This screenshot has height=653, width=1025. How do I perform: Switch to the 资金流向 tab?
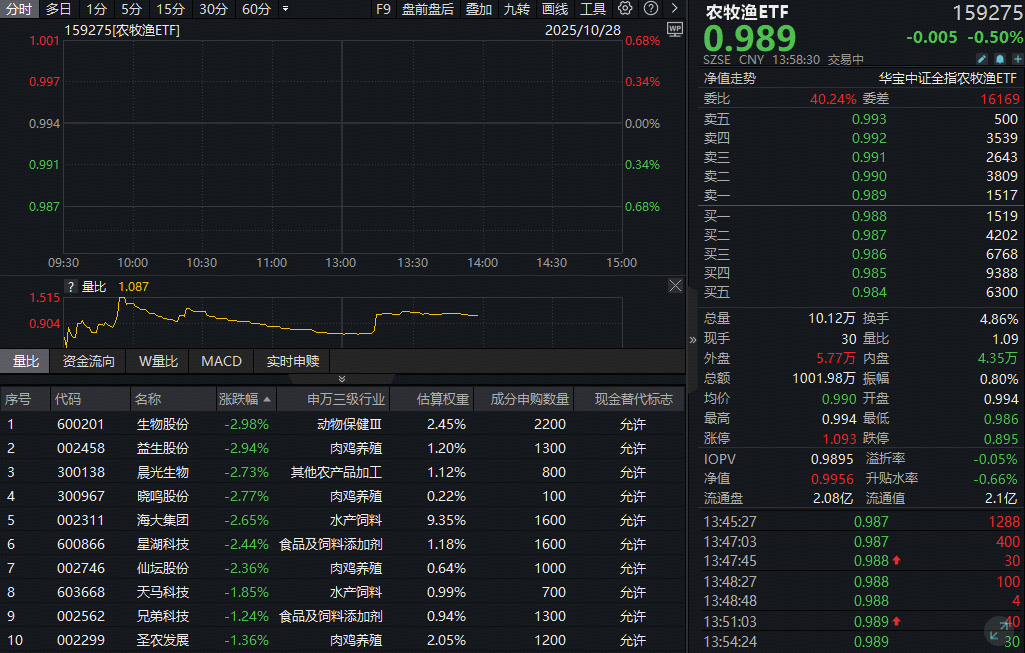(x=90, y=361)
